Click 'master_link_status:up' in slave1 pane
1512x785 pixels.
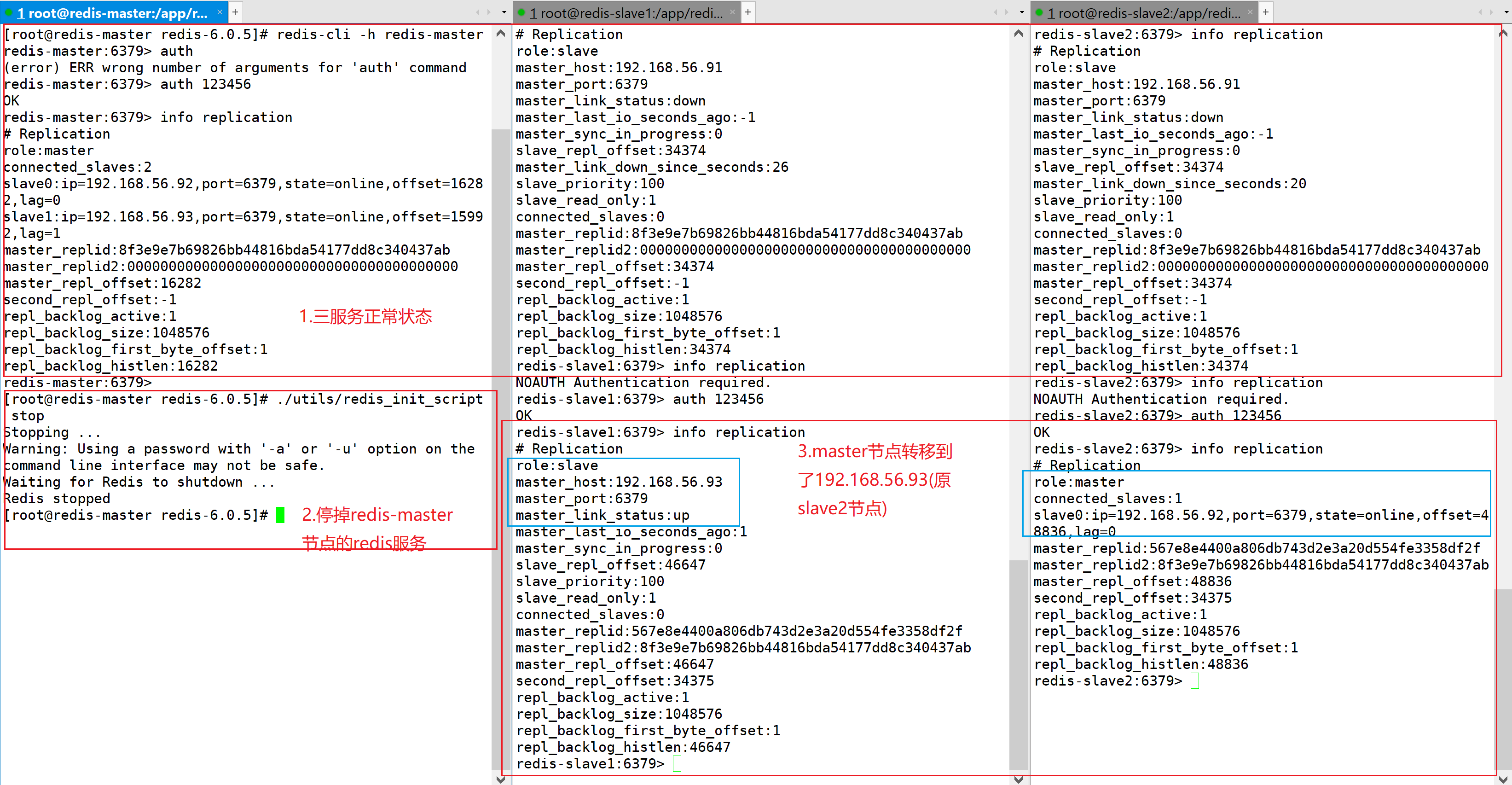point(603,515)
